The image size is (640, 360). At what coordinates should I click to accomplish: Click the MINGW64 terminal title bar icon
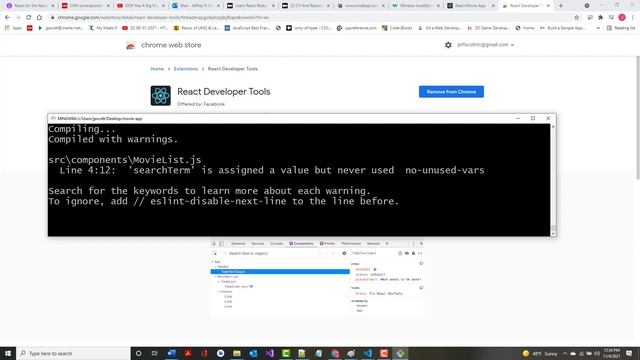tap(53, 118)
